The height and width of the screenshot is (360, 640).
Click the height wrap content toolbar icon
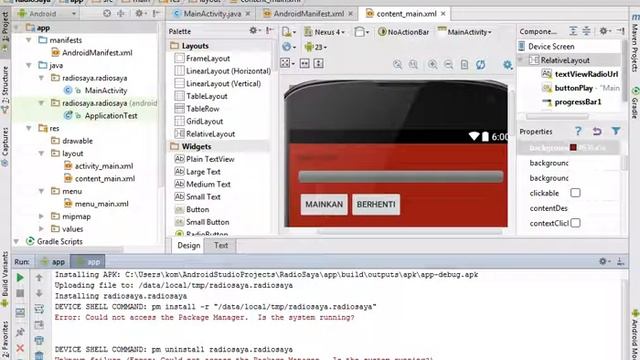click(319, 63)
